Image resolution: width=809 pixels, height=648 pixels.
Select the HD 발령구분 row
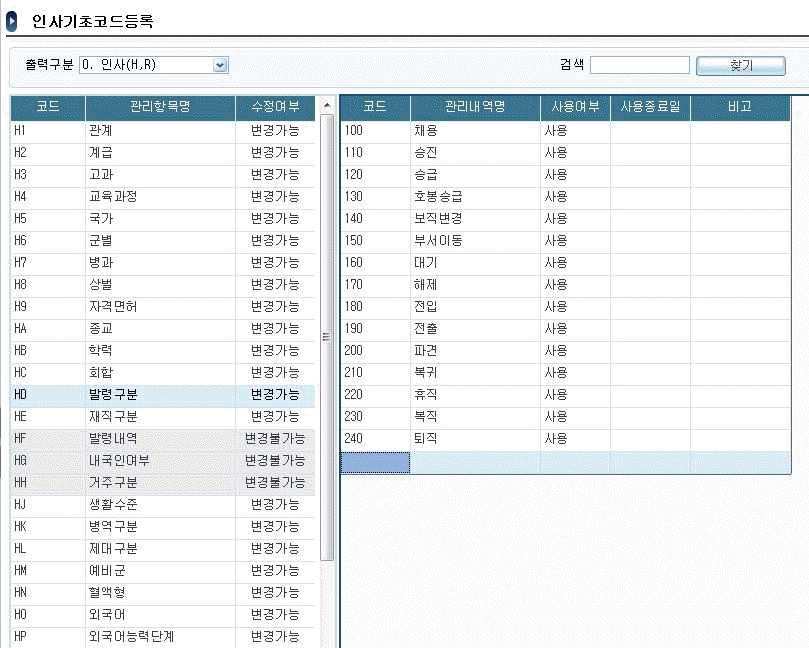click(160, 394)
